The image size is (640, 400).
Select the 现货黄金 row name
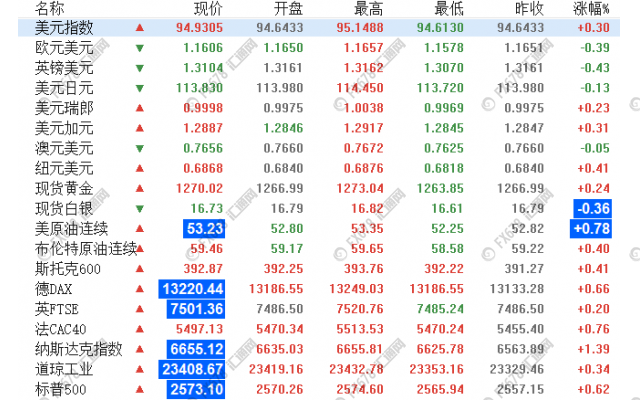click(64, 189)
